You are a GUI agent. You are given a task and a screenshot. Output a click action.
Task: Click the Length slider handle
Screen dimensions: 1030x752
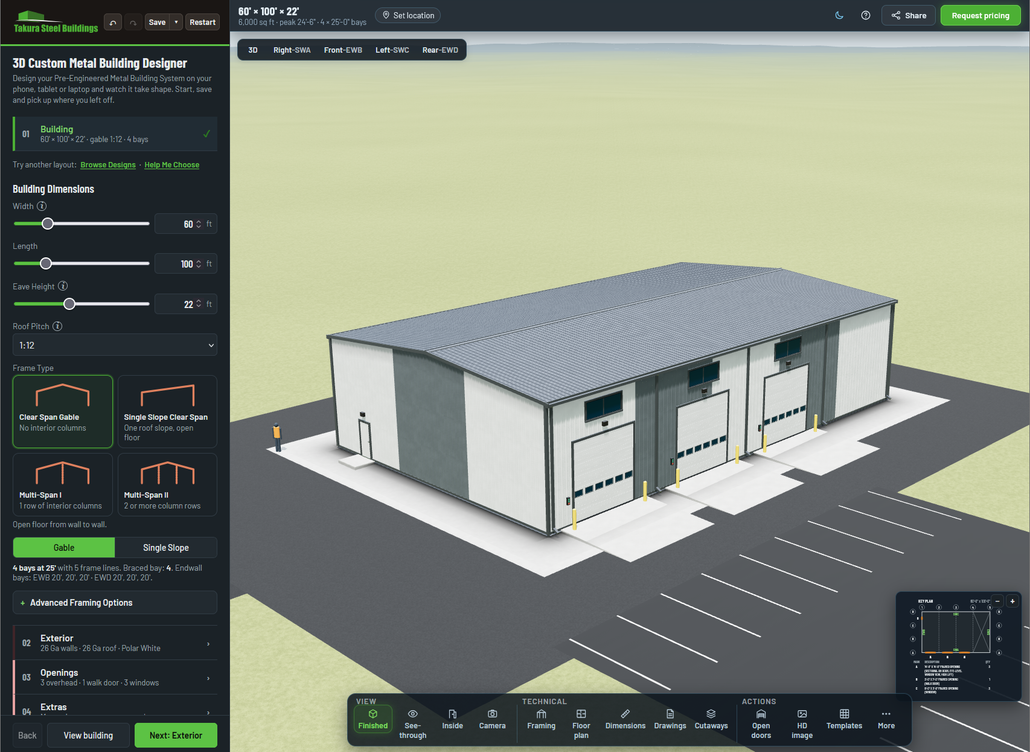(45, 264)
